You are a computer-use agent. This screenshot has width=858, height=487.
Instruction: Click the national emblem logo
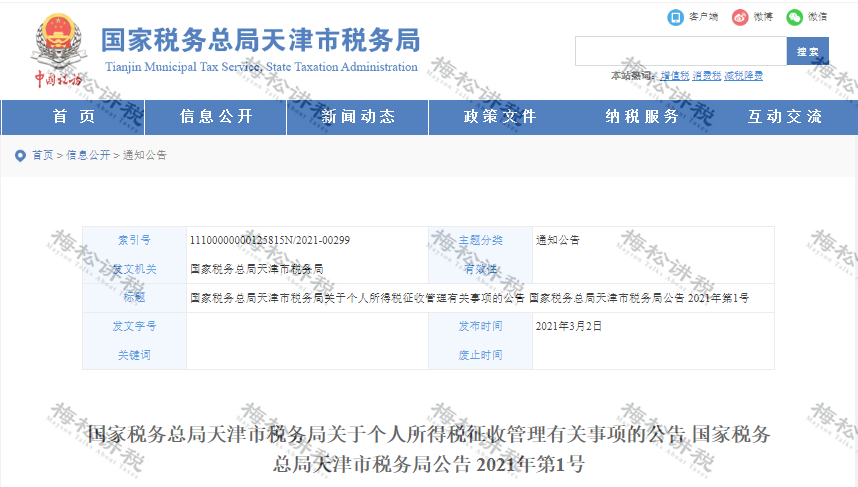pyautogui.click(x=59, y=49)
